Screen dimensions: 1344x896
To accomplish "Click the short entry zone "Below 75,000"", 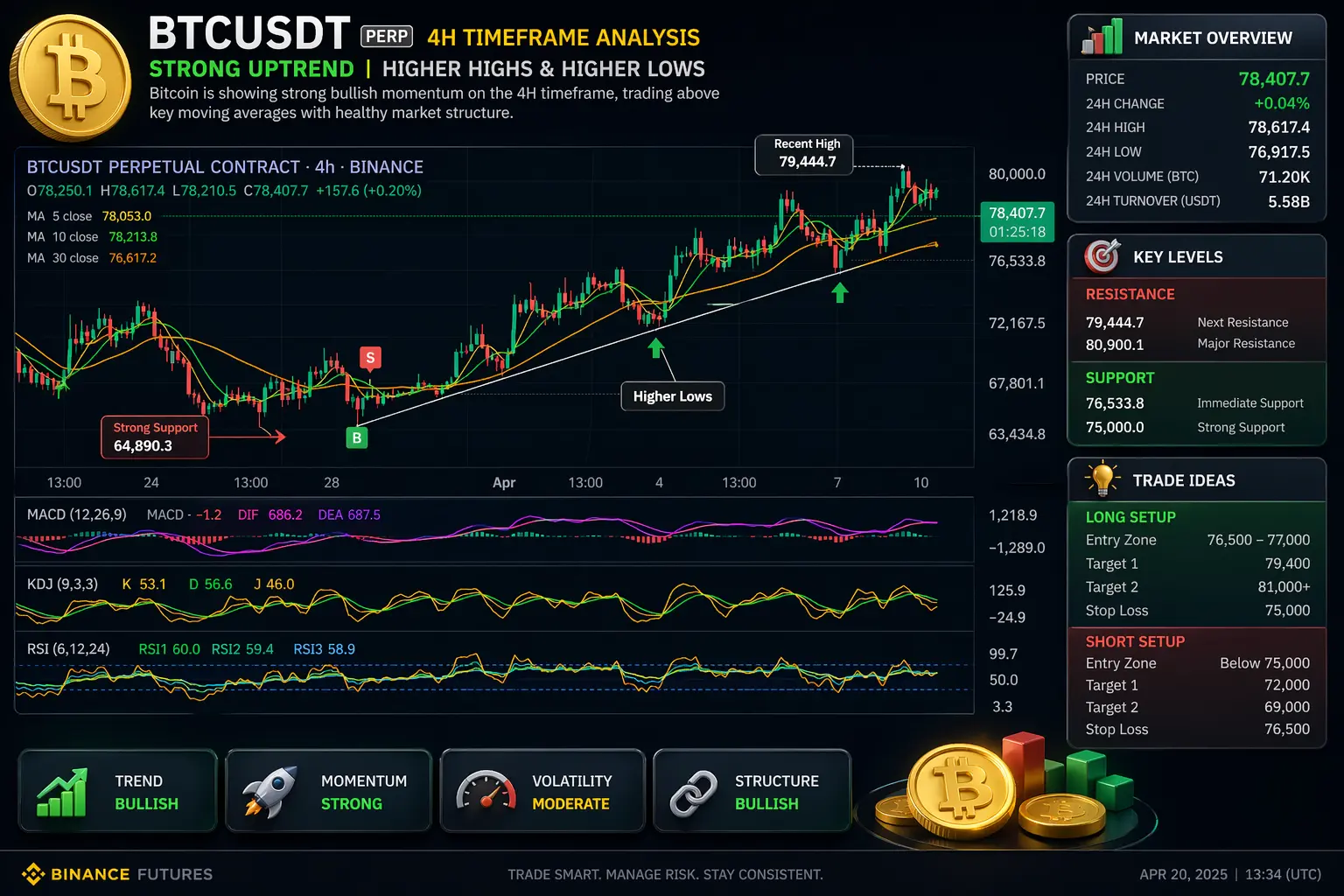I will click(1265, 663).
